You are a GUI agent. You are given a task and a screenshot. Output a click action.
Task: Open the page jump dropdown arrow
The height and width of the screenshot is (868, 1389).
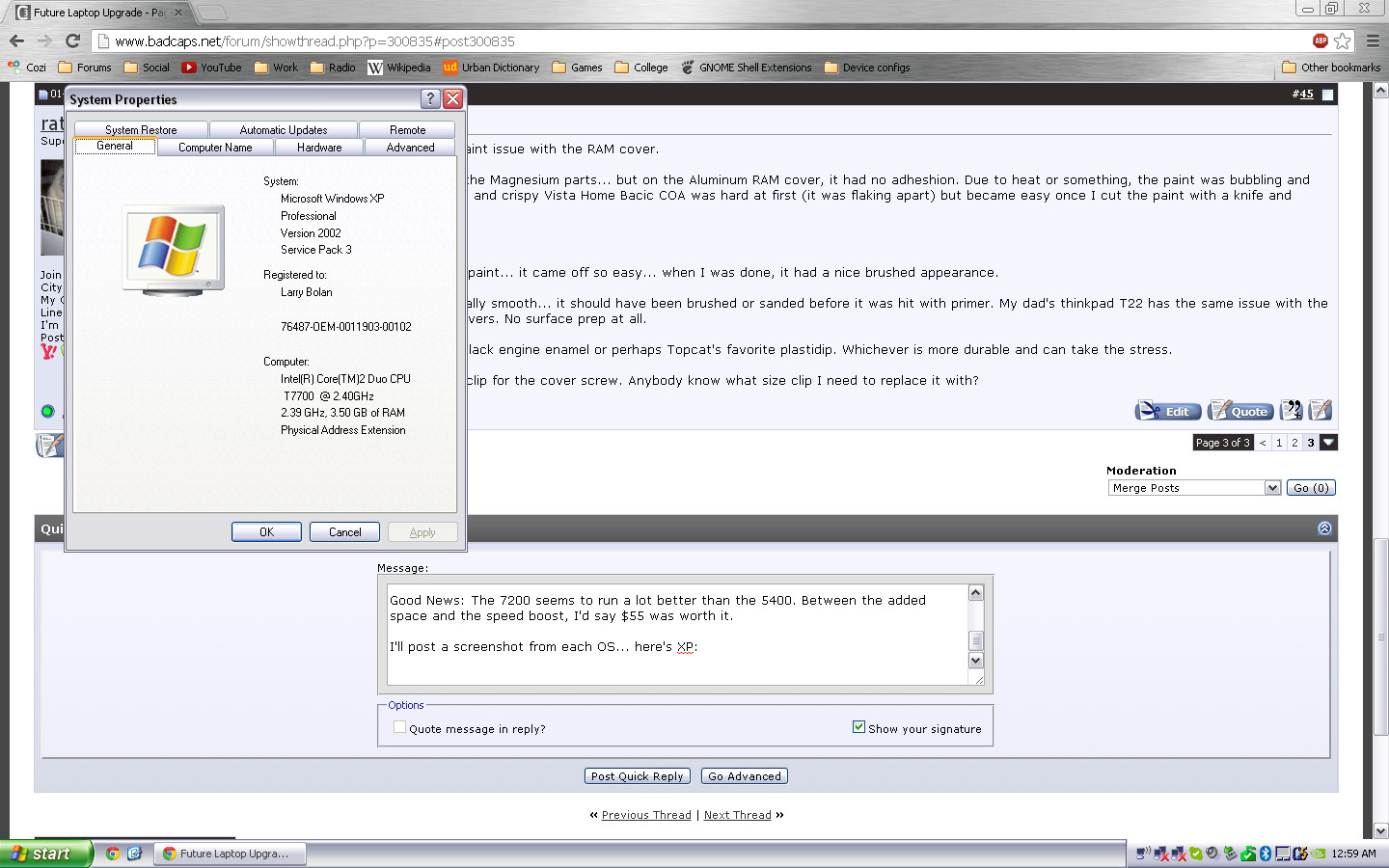coord(1328,443)
